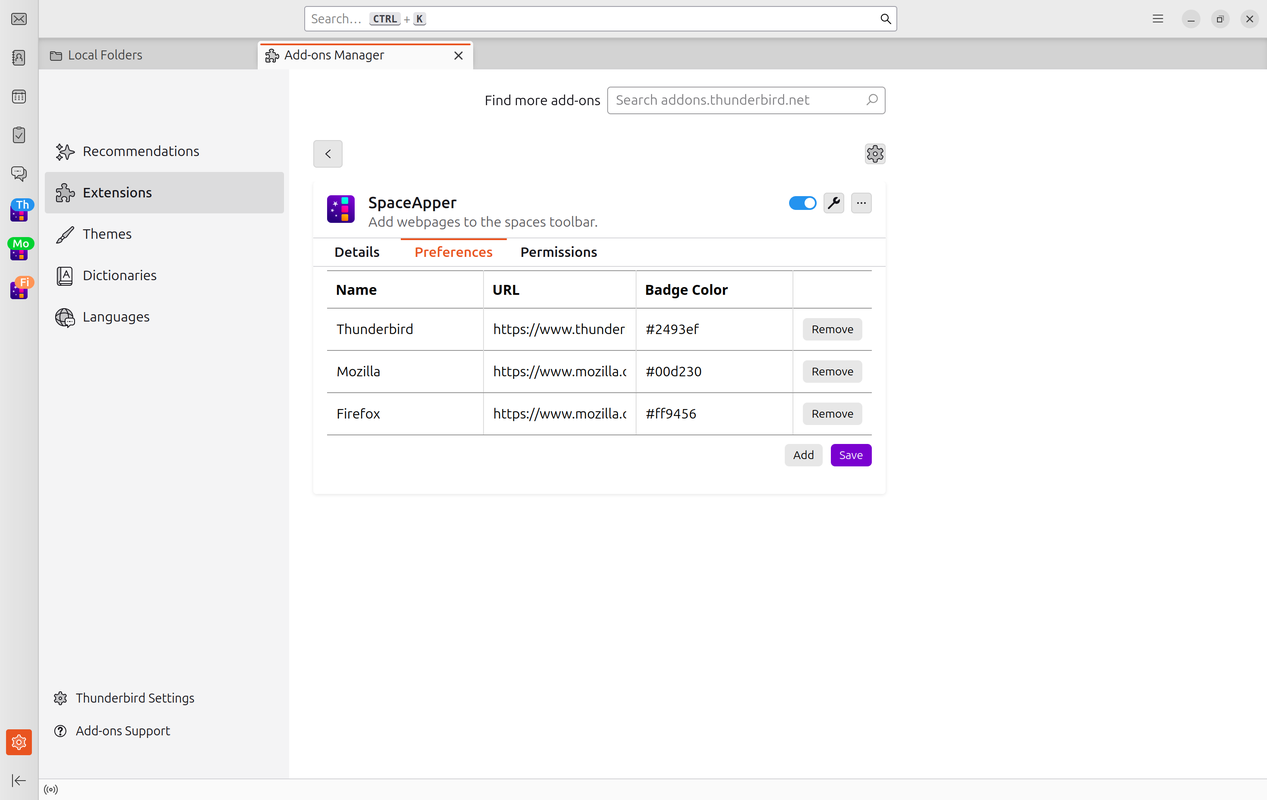This screenshot has width=1267, height=800.
Task: Edit badge color #ff9456
Action: point(714,413)
